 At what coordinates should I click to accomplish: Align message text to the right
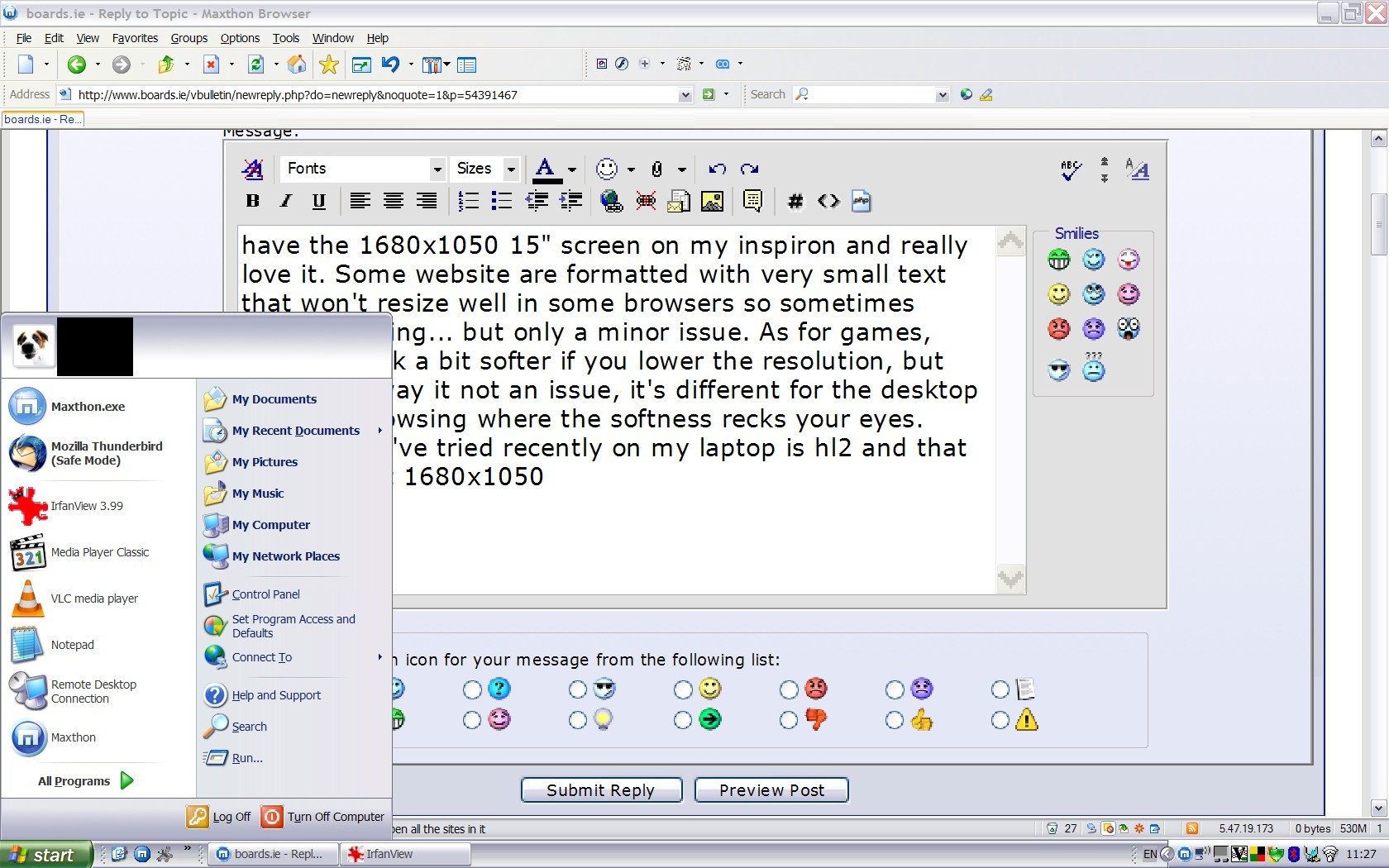(427, 201)
